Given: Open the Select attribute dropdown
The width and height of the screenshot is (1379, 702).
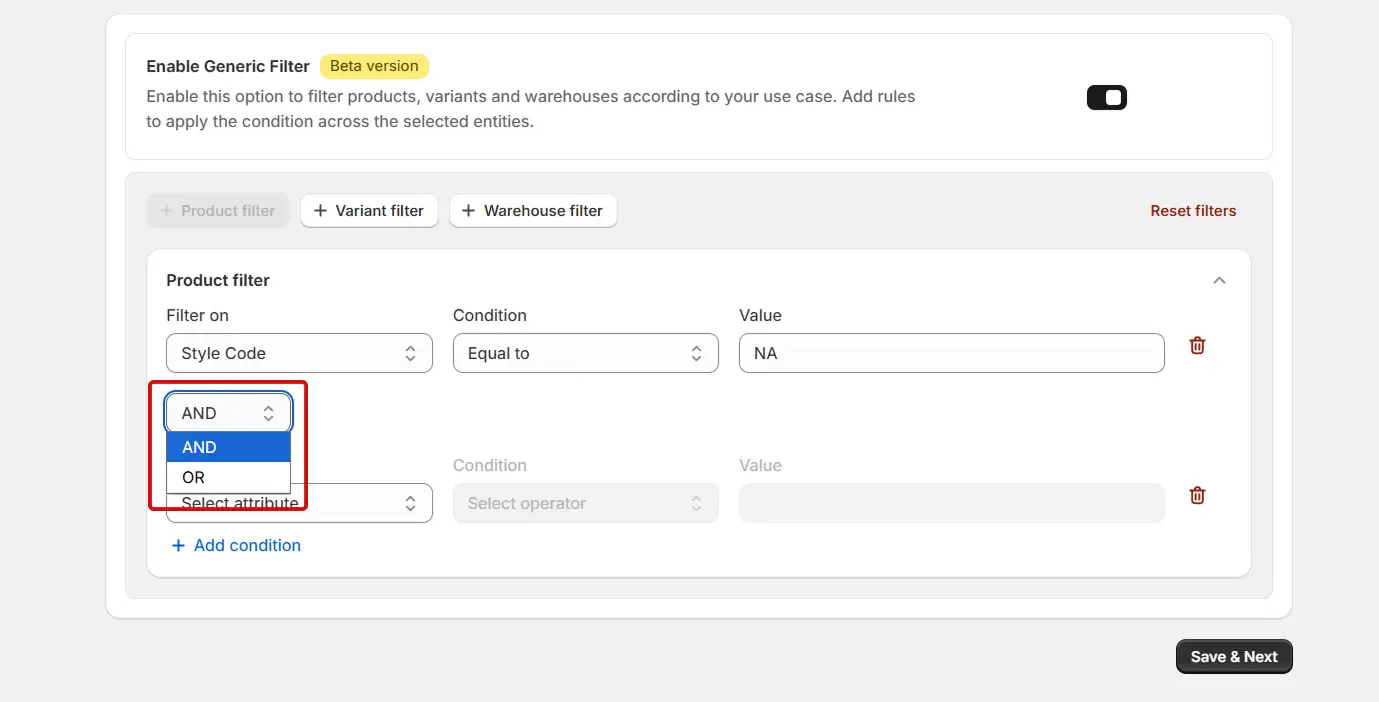Looking at the screenshot, I should tap(299, 503).
